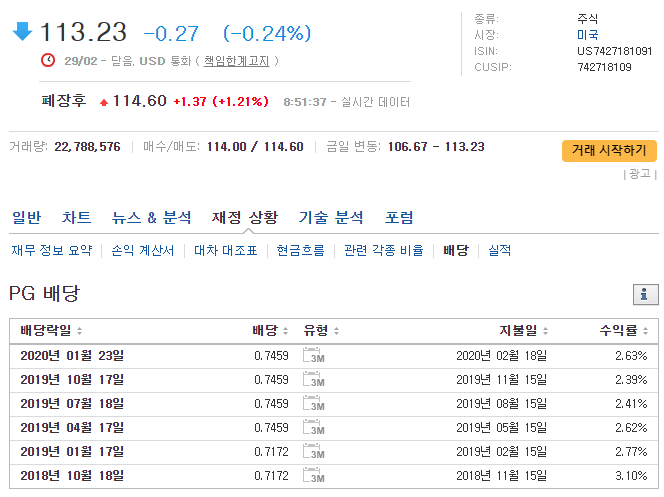Click the CUSIP value 742718109

coord(604,67)
